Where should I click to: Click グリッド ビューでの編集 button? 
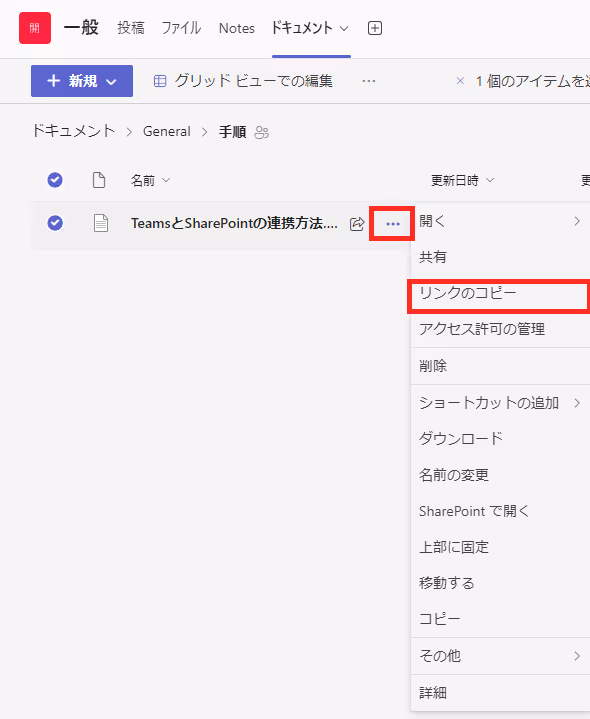tap(243, 81)
